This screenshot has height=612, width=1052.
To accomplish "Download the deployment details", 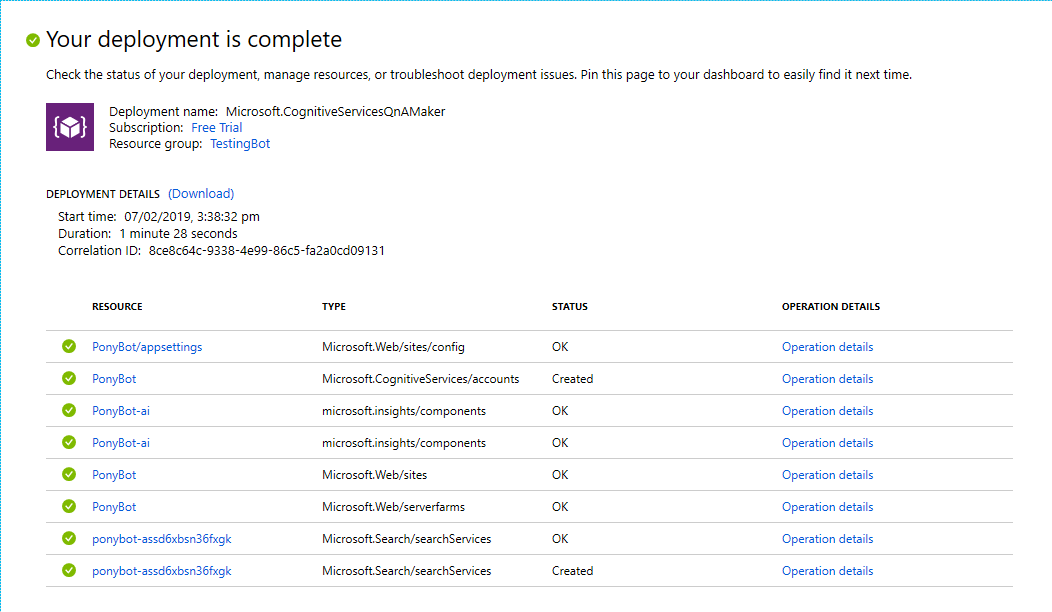I will (x=201, y=193).
